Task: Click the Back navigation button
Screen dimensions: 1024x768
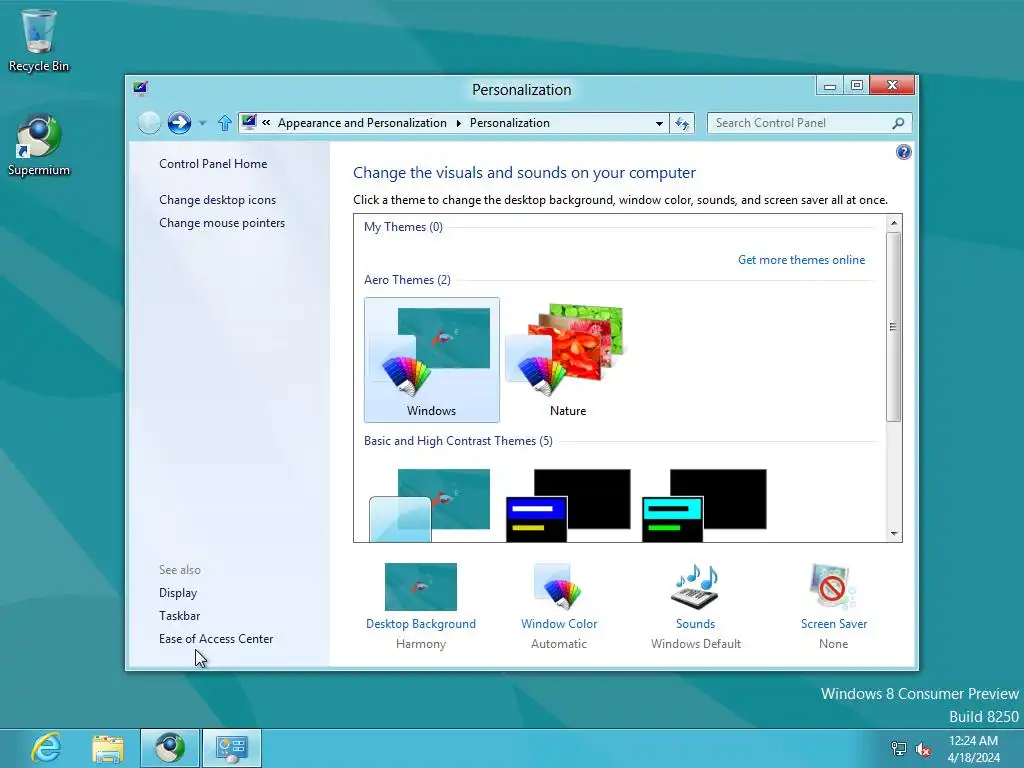Action: (150, 123)
